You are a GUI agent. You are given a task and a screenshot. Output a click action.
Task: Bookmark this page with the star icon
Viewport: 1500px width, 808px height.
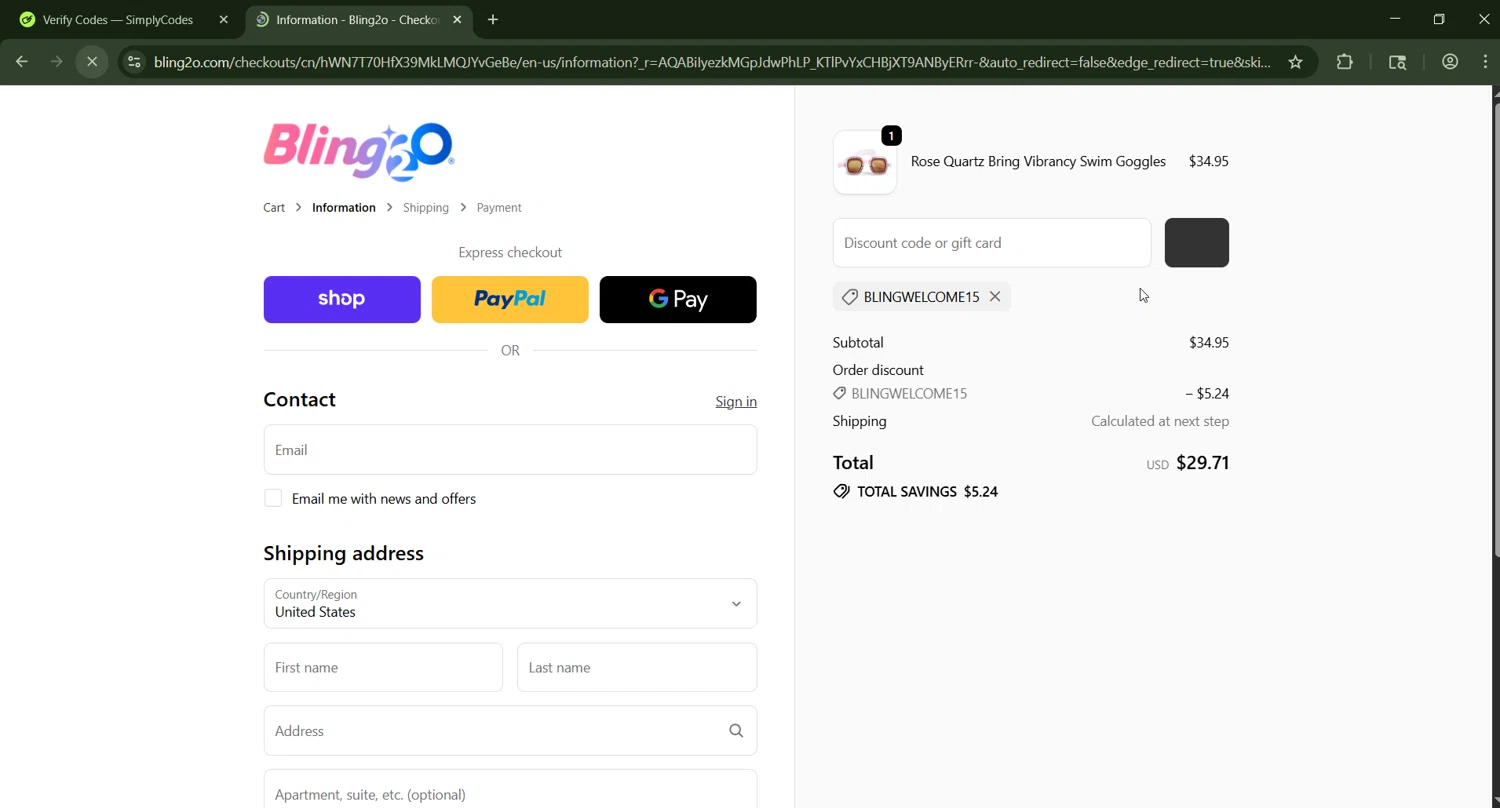pyautogui.click(x=1295, y=62)
